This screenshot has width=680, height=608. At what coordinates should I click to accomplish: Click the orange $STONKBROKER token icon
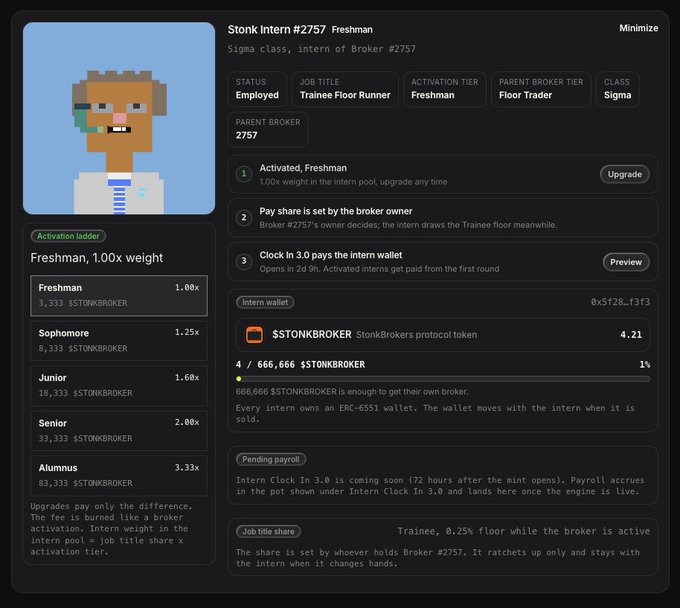(x=255, y=335)
